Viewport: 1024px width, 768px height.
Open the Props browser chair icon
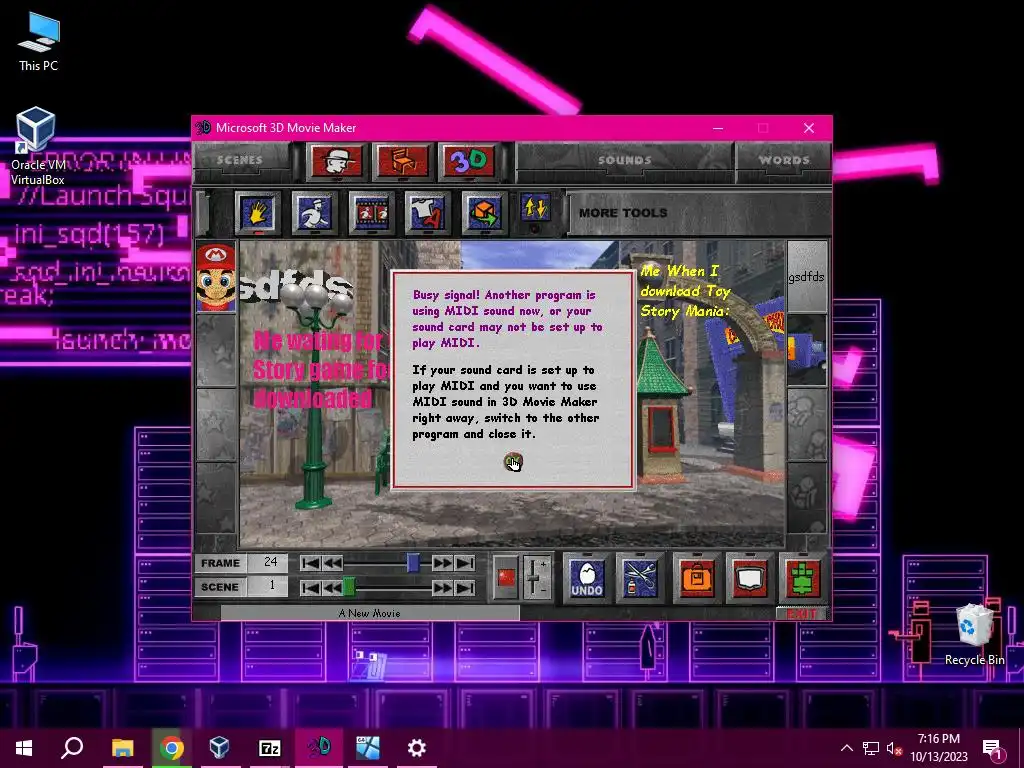pyautogui.click(x=402, y=161)
